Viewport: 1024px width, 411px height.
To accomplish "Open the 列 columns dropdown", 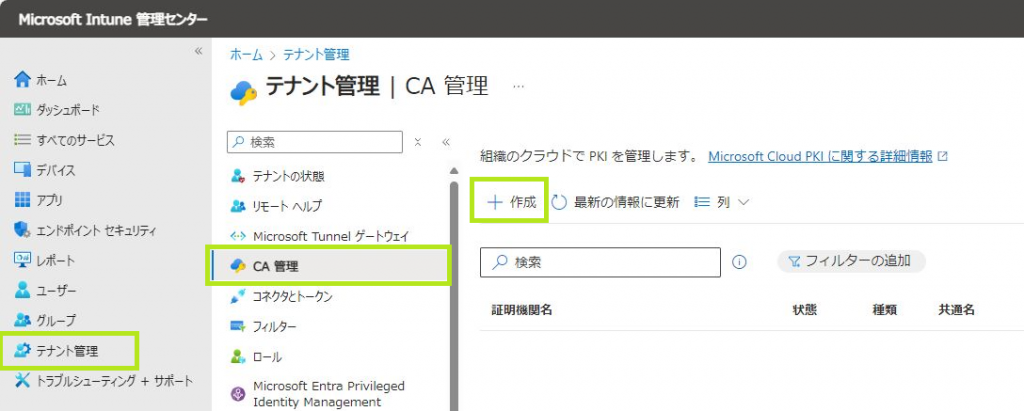I will (x=722, y=203).
